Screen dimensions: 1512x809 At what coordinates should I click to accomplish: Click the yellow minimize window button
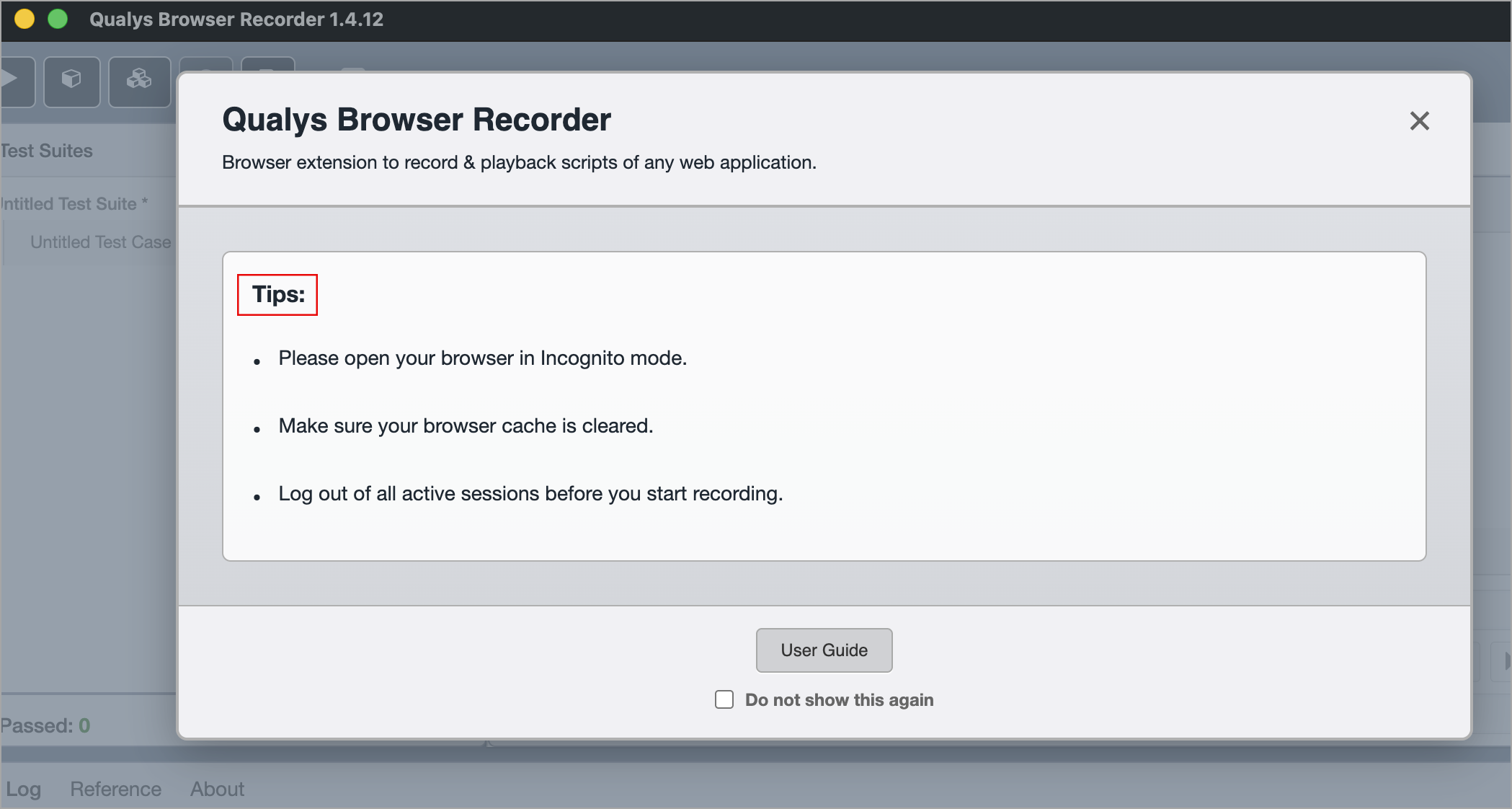click(25, 19)
